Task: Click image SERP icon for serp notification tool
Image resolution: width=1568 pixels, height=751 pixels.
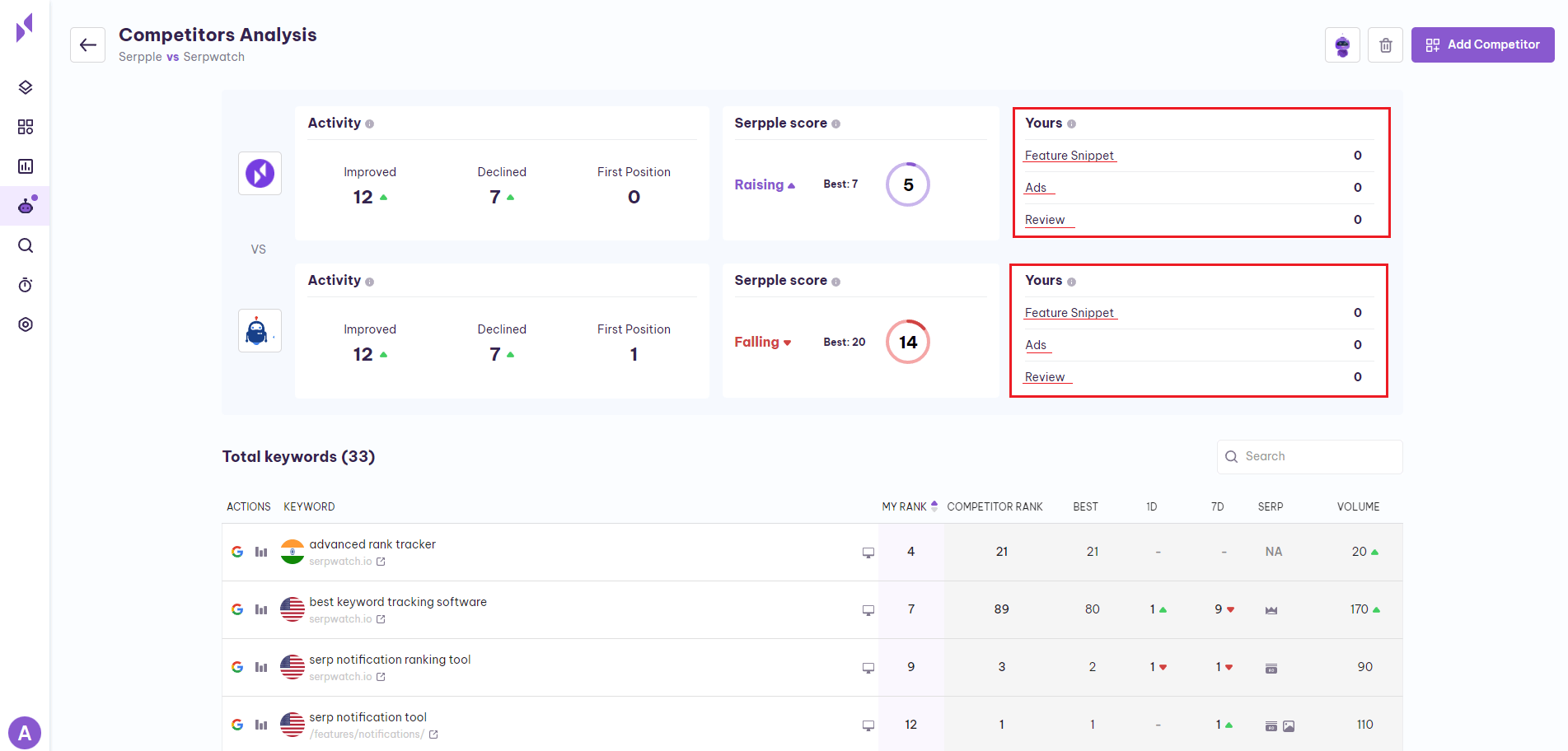Action: coord(1289,726)
